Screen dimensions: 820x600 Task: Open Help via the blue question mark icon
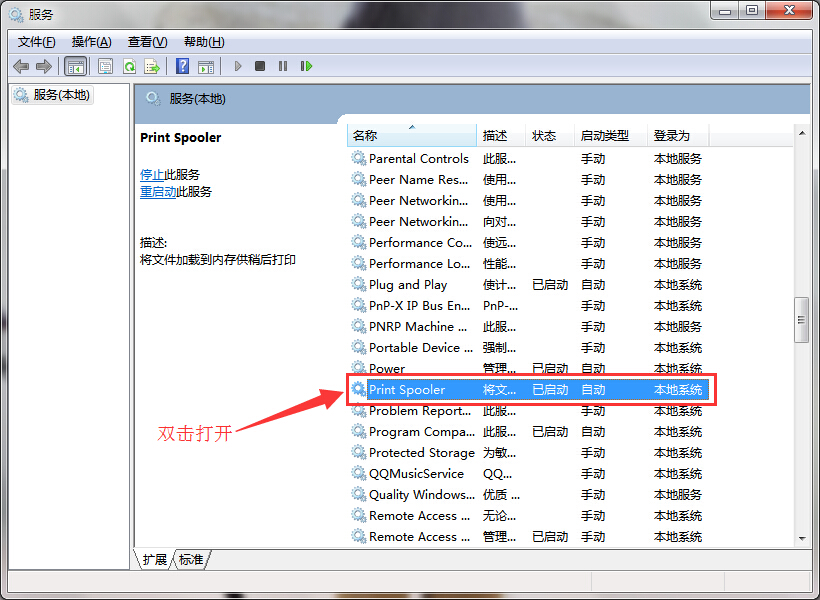182,66
